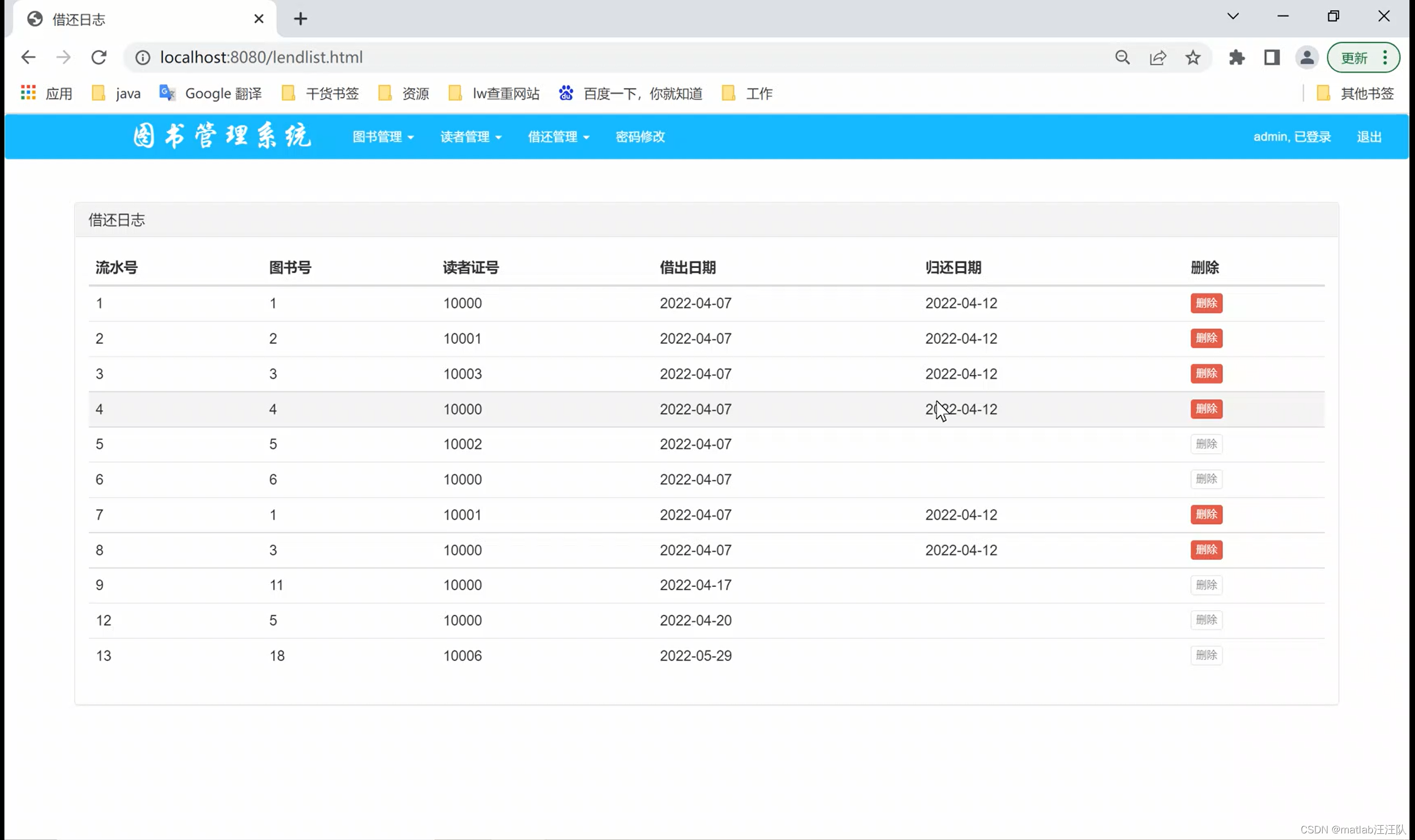Expand the 图书管理 dropdown menu
Image resolution: width=1415 pixels, height=840 pixels.
pyautogui.click(x=383, y=137)
